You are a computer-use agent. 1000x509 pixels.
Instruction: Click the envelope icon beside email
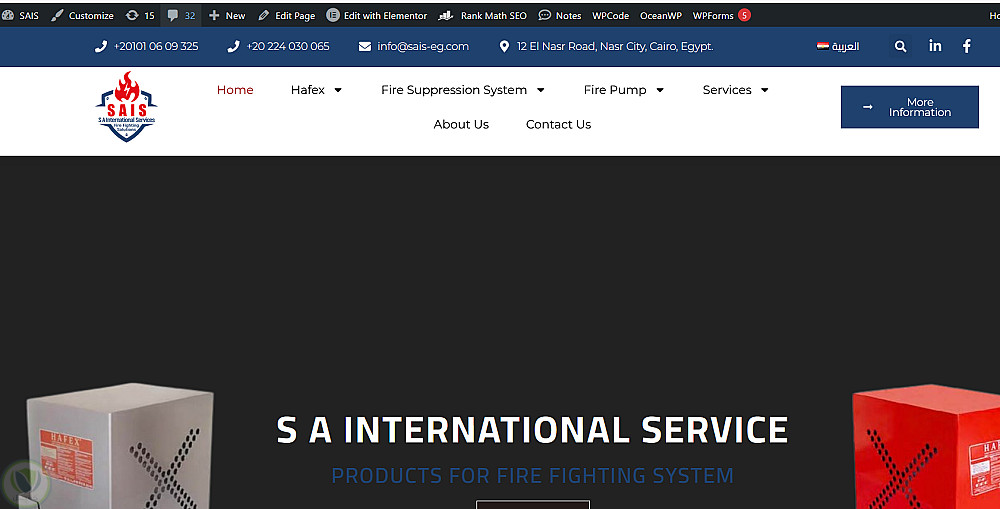coord(365,46)
